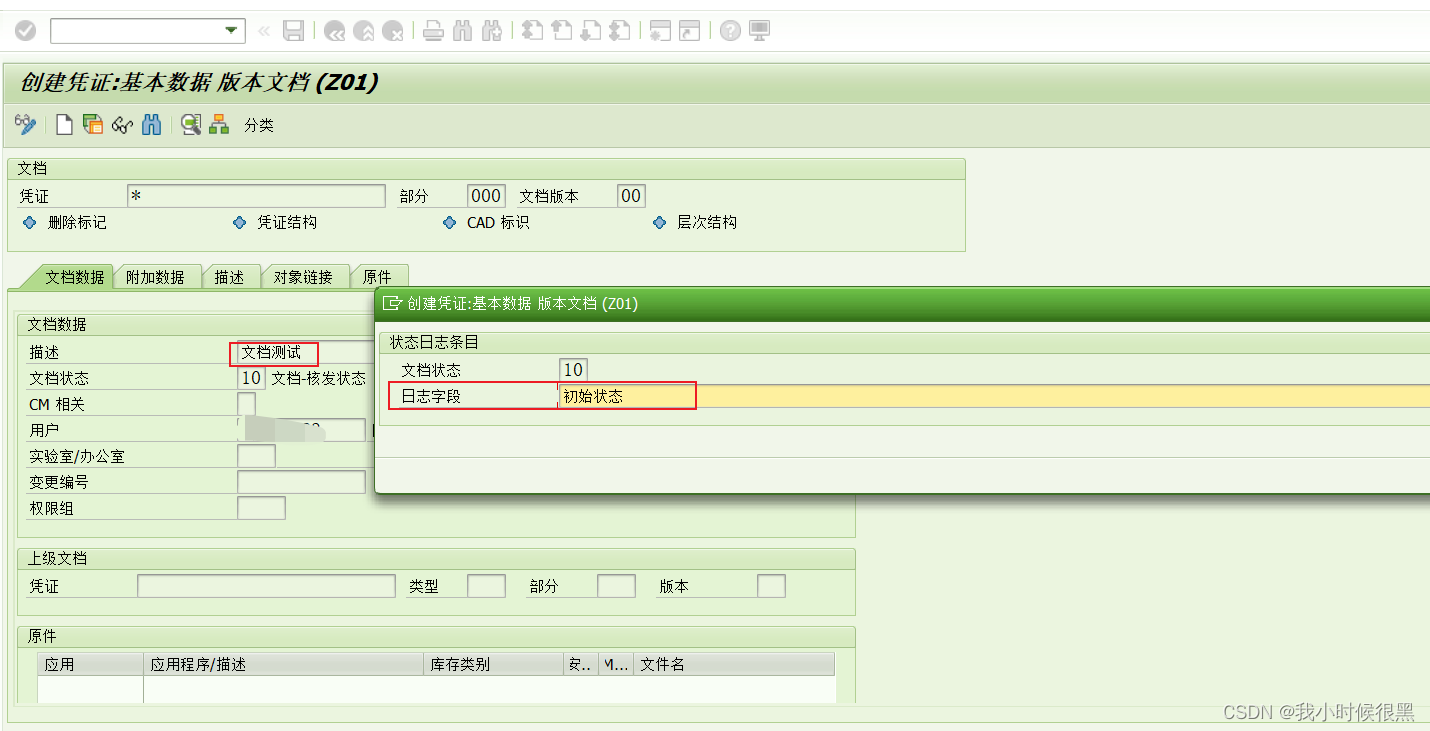Viewport: 1430px width, 731px height.
Task: Click the 上级文档 部分 input field
Action: pyautogui.click(x=616, y=586)
